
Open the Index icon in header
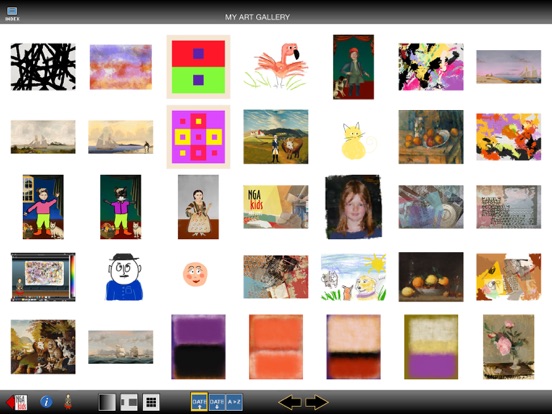click(x=12, y=14)
